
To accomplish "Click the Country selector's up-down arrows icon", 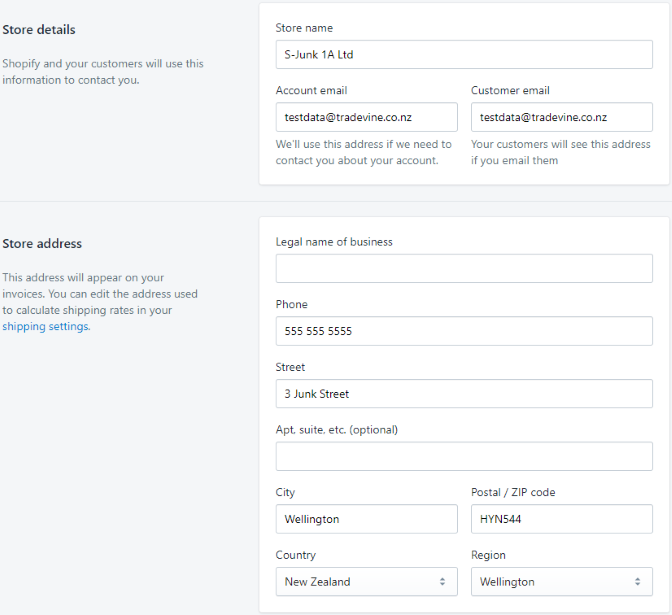I will (x=442, y=582).
